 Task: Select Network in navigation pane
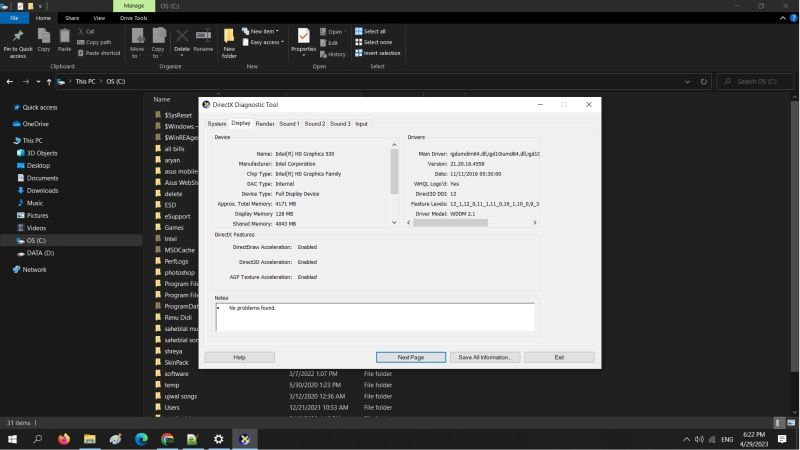[x=34, y=269]
